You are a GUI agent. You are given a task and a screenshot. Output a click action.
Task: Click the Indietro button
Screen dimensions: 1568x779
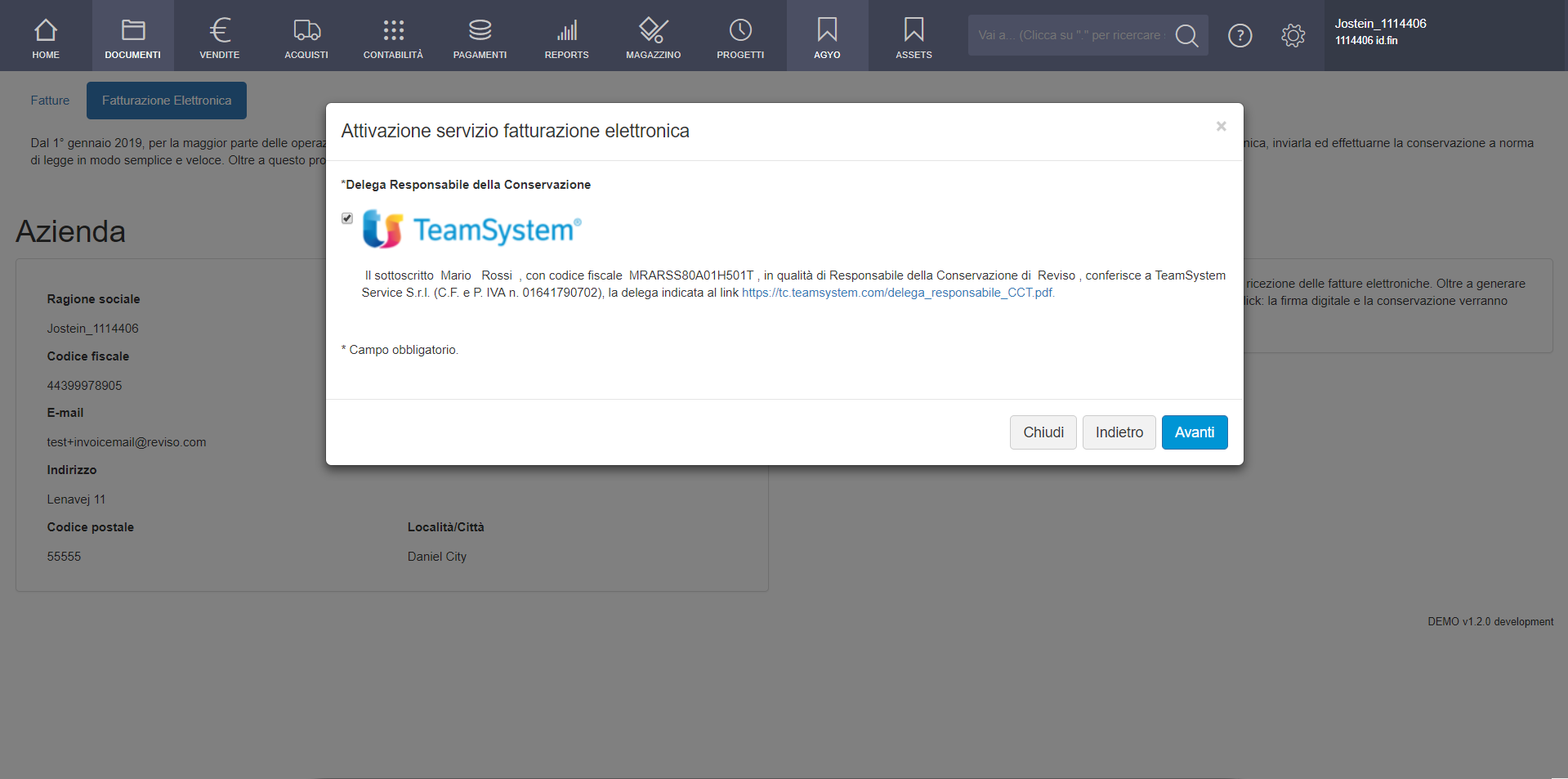(x=1119, y=432)
